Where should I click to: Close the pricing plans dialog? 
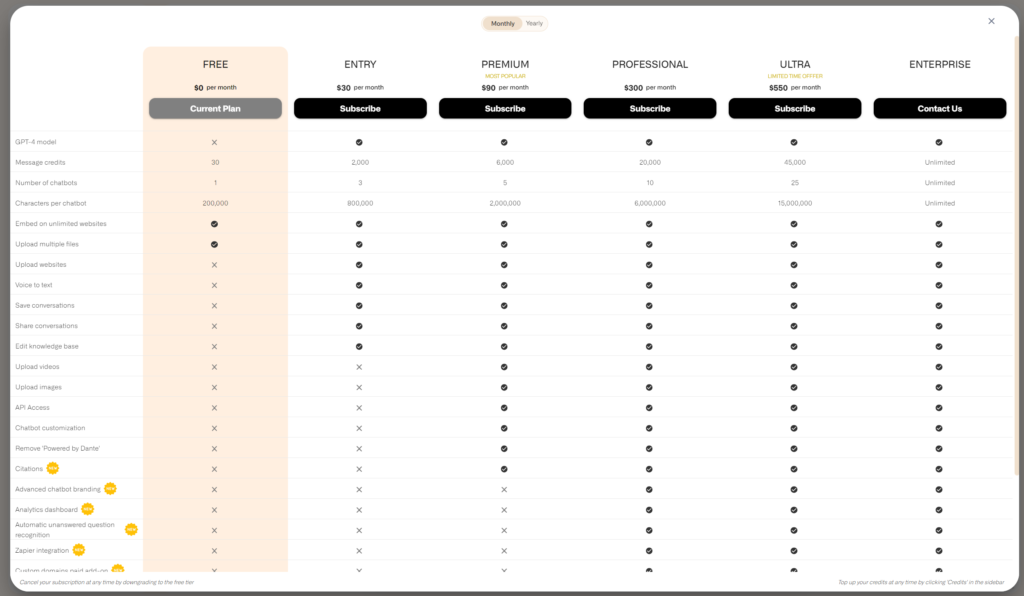(x=991, y=22)
